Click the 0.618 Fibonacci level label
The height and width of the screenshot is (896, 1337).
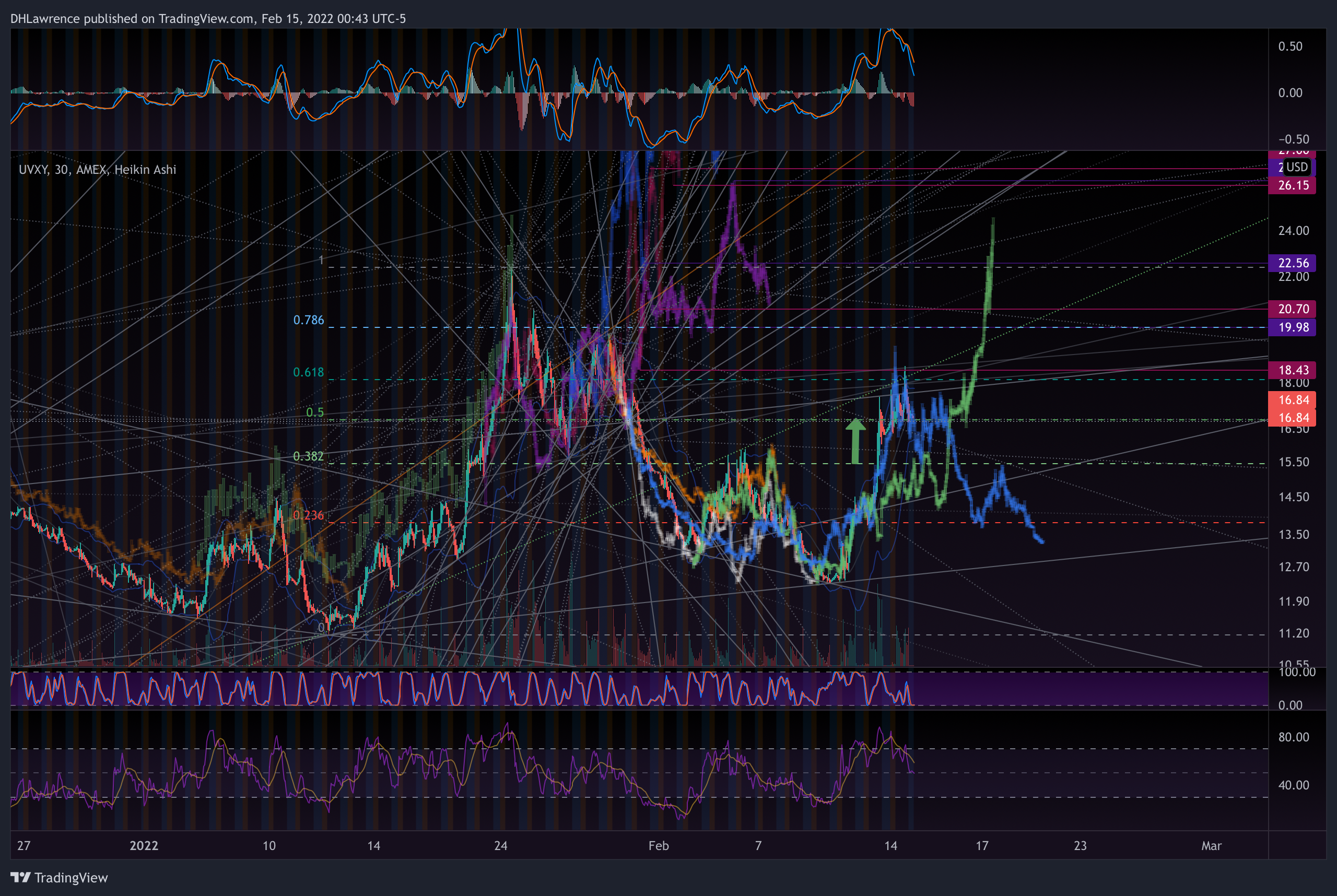click(309, 373)
